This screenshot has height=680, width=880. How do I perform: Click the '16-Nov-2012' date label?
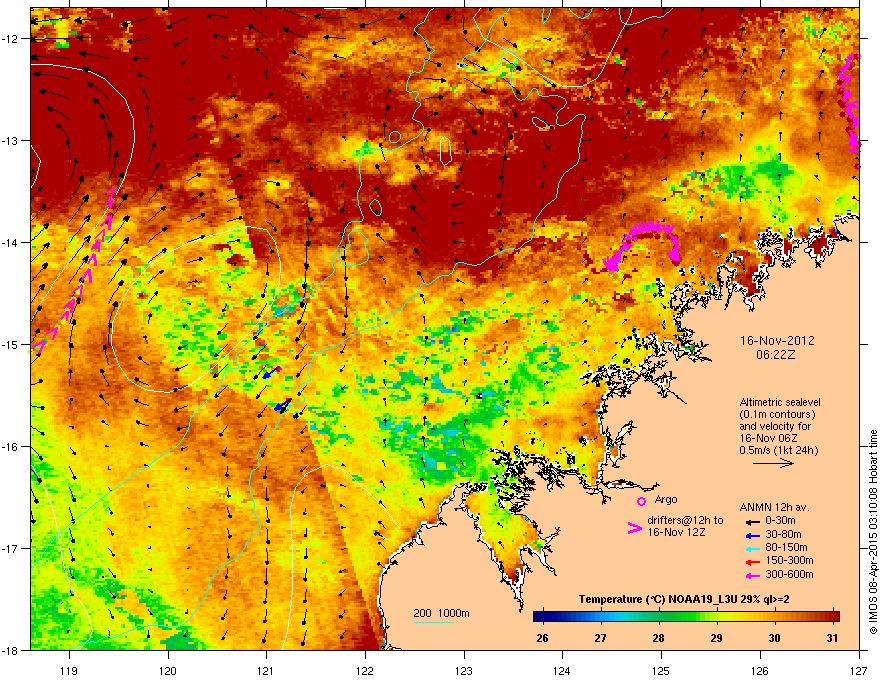[x=777, y=341]
